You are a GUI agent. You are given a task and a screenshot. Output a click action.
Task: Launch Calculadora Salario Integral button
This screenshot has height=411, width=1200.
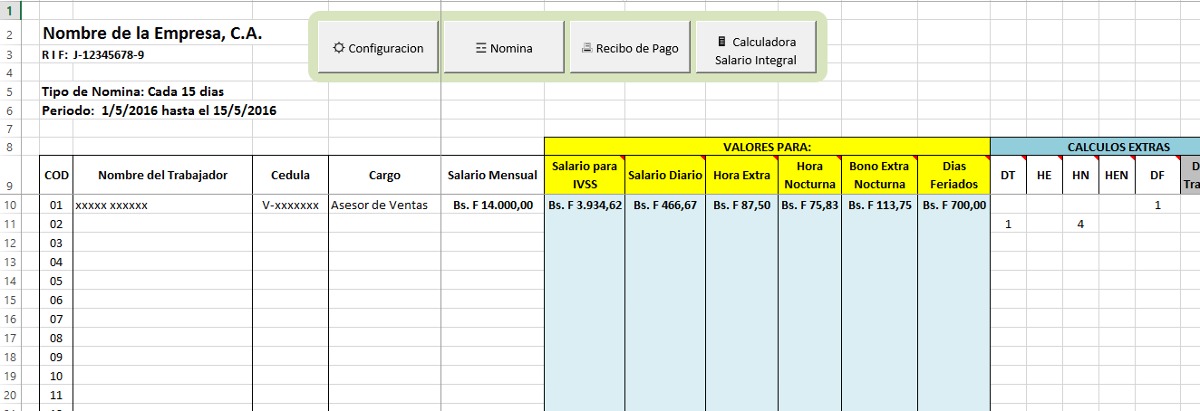tap(757, 47)
